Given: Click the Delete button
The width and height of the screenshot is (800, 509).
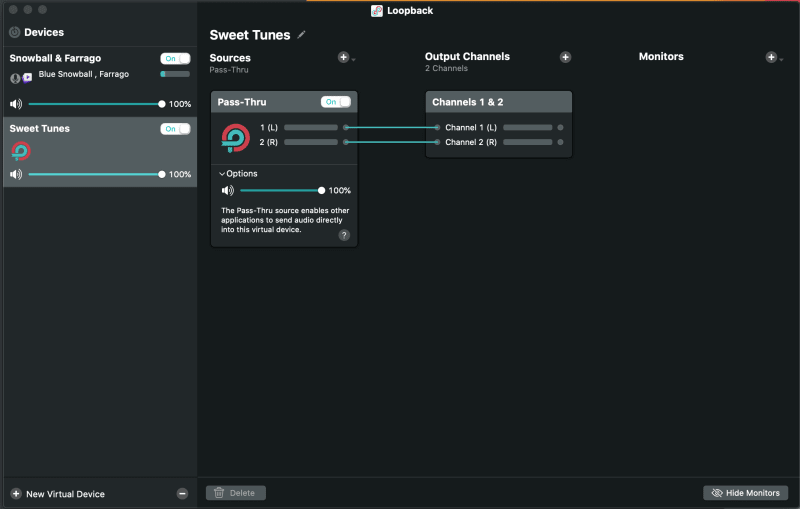Looking at the screenshot, I should point(236,493).
